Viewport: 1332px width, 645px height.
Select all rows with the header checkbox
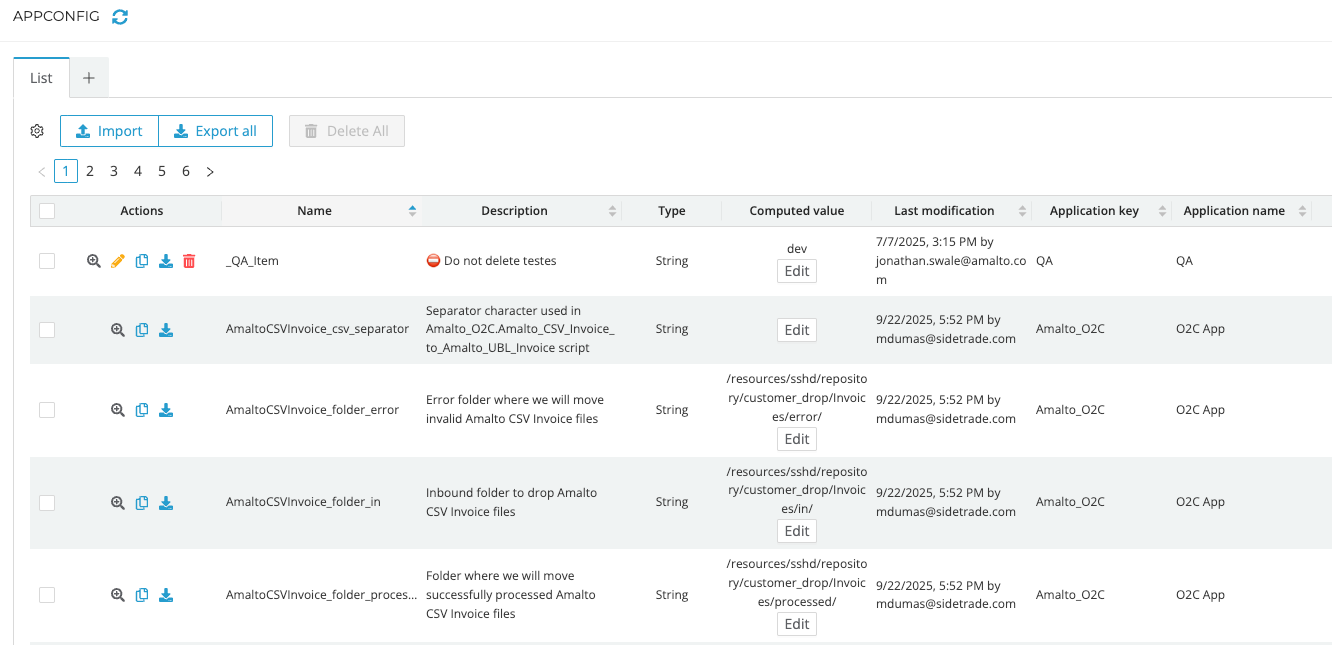[46, 210]
